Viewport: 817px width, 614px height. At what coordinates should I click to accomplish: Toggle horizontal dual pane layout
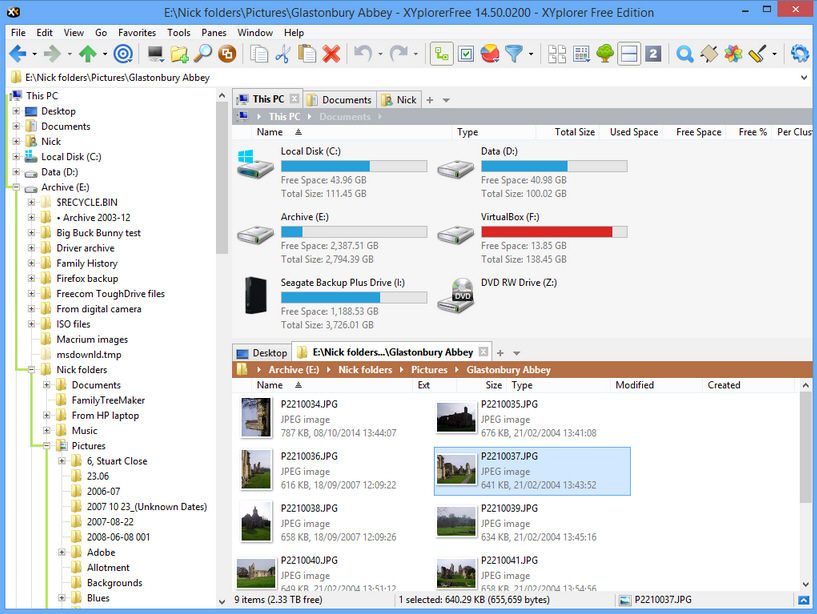tap(626, 53)
